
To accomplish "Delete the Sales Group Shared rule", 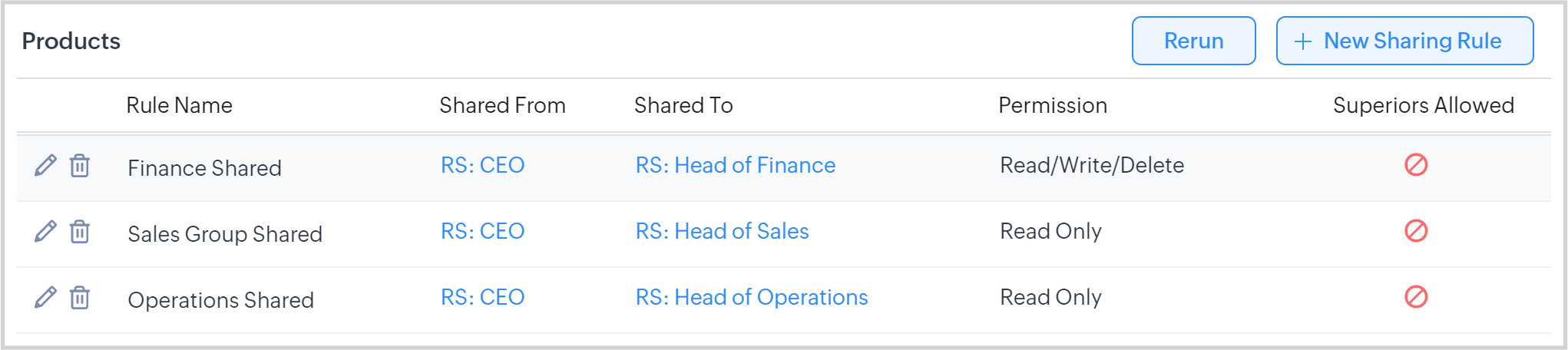I will (80, 231).
